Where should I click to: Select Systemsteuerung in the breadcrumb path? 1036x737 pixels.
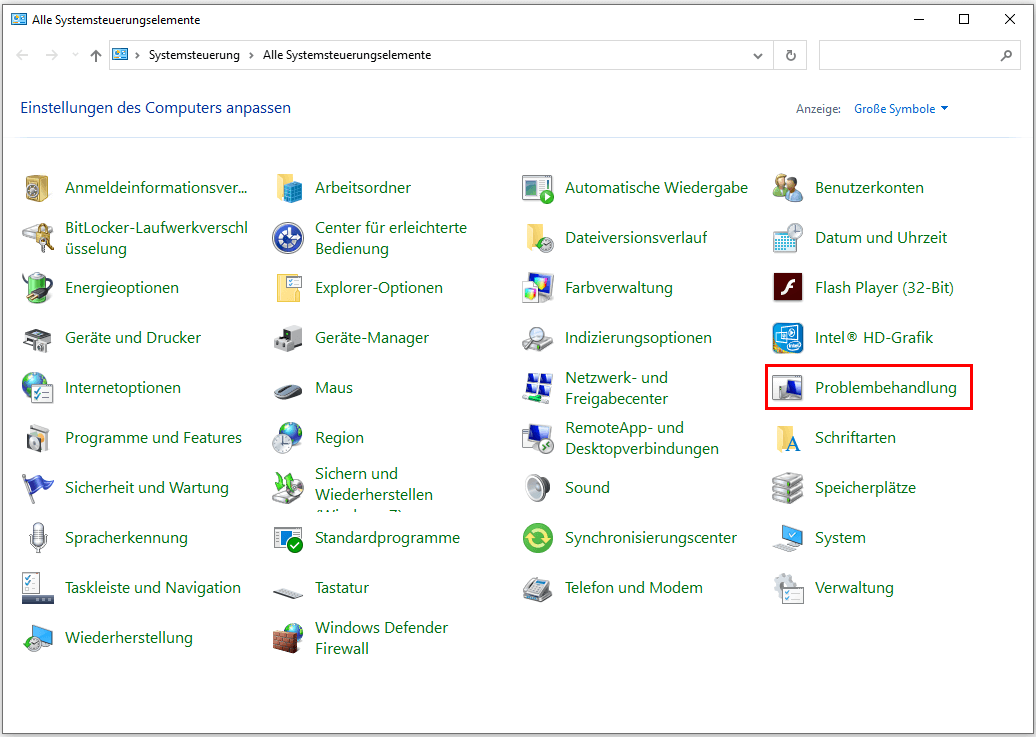coord(194,56)
